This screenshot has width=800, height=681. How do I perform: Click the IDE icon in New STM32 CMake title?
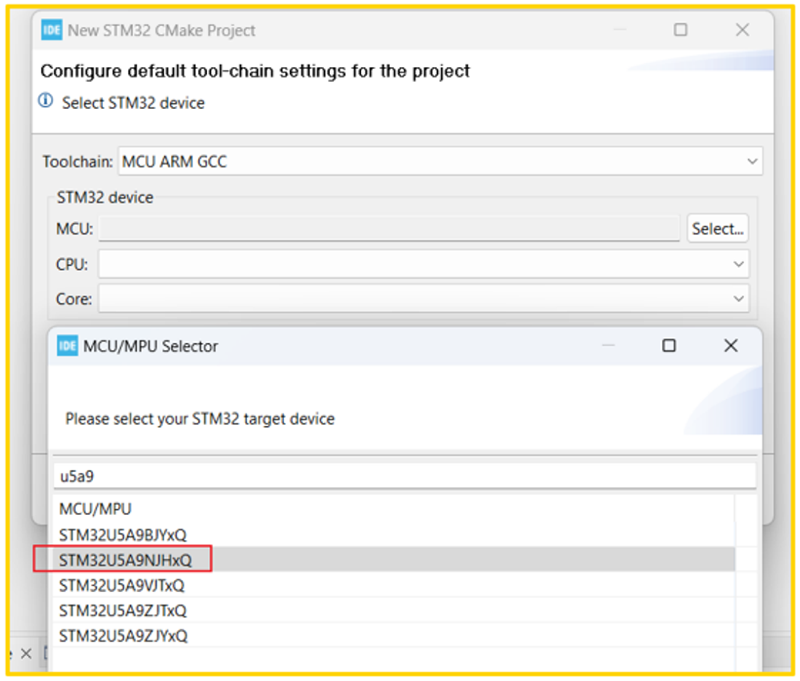click(52, 30)
